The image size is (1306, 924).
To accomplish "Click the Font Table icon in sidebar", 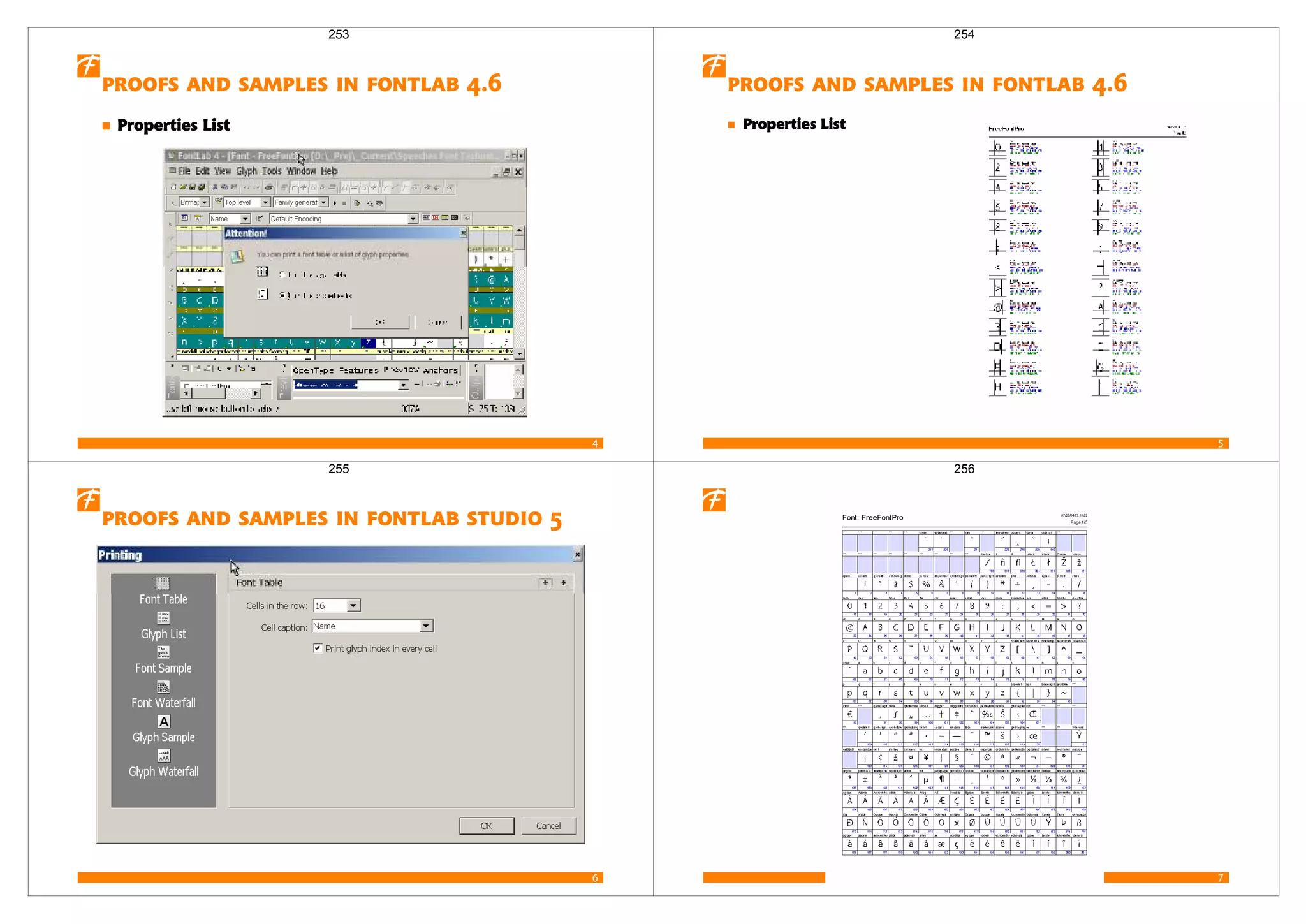I will pos(163,583).
